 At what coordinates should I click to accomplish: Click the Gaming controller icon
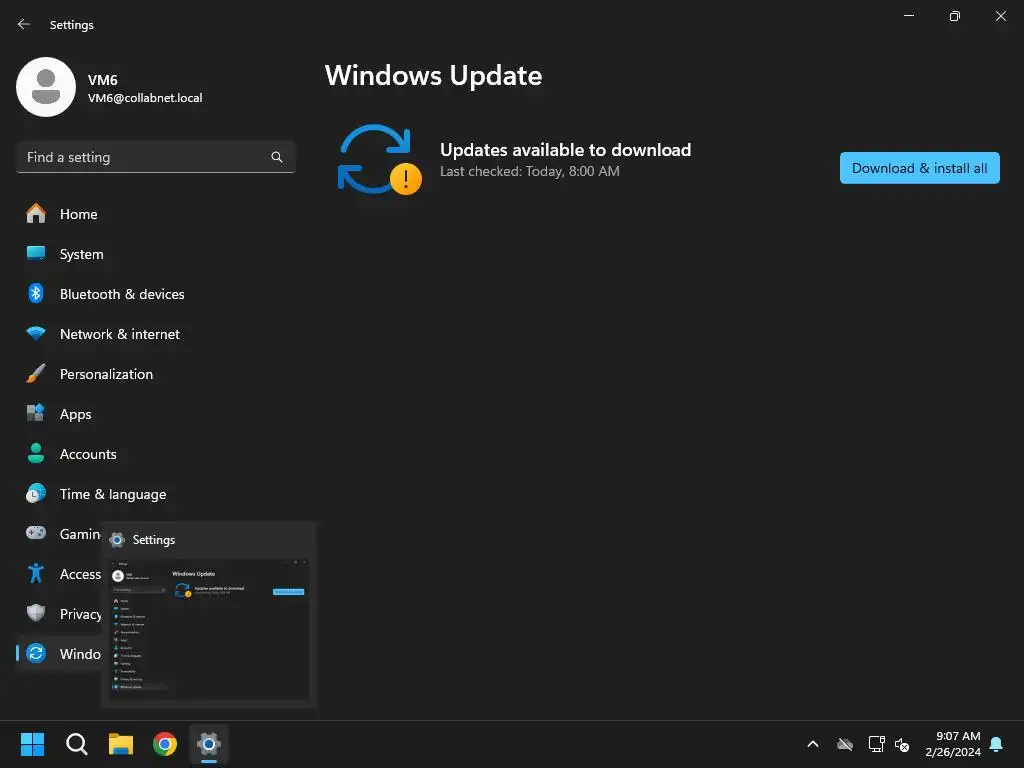(36, 533)
